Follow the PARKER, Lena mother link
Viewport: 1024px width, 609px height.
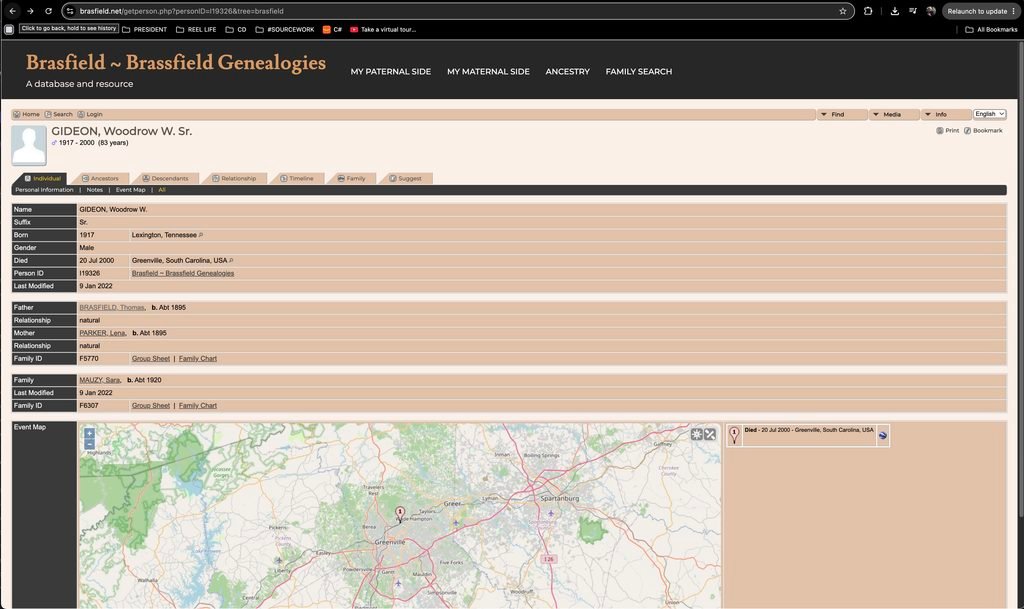(x=103, y=333)
